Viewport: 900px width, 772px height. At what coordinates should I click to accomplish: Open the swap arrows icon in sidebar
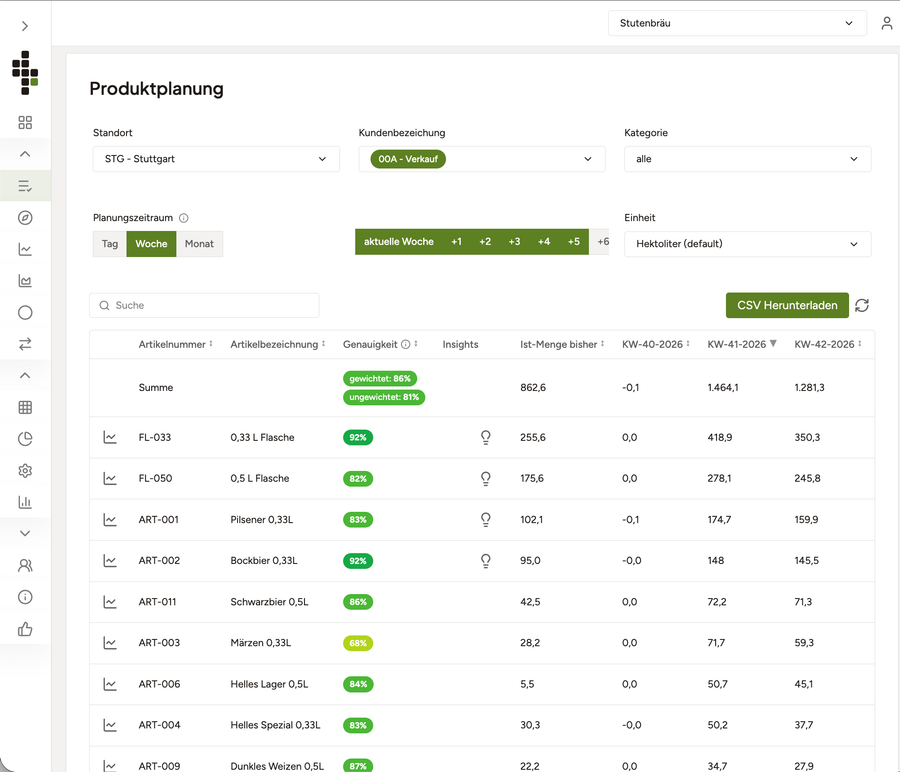pos(25,344)
